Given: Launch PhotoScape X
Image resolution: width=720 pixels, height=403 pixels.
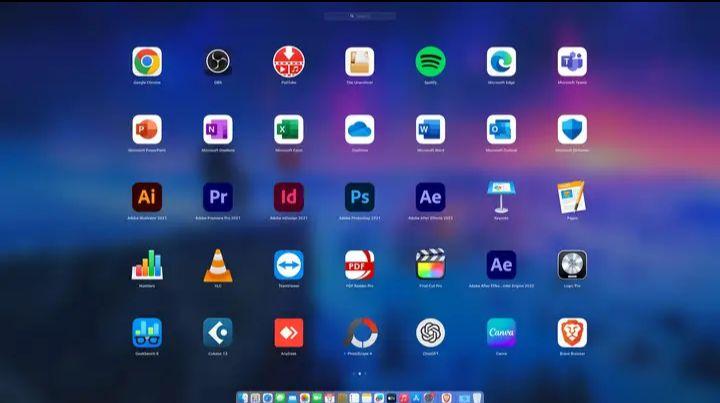Looking at the screenshot, I should tap(360, 333).
